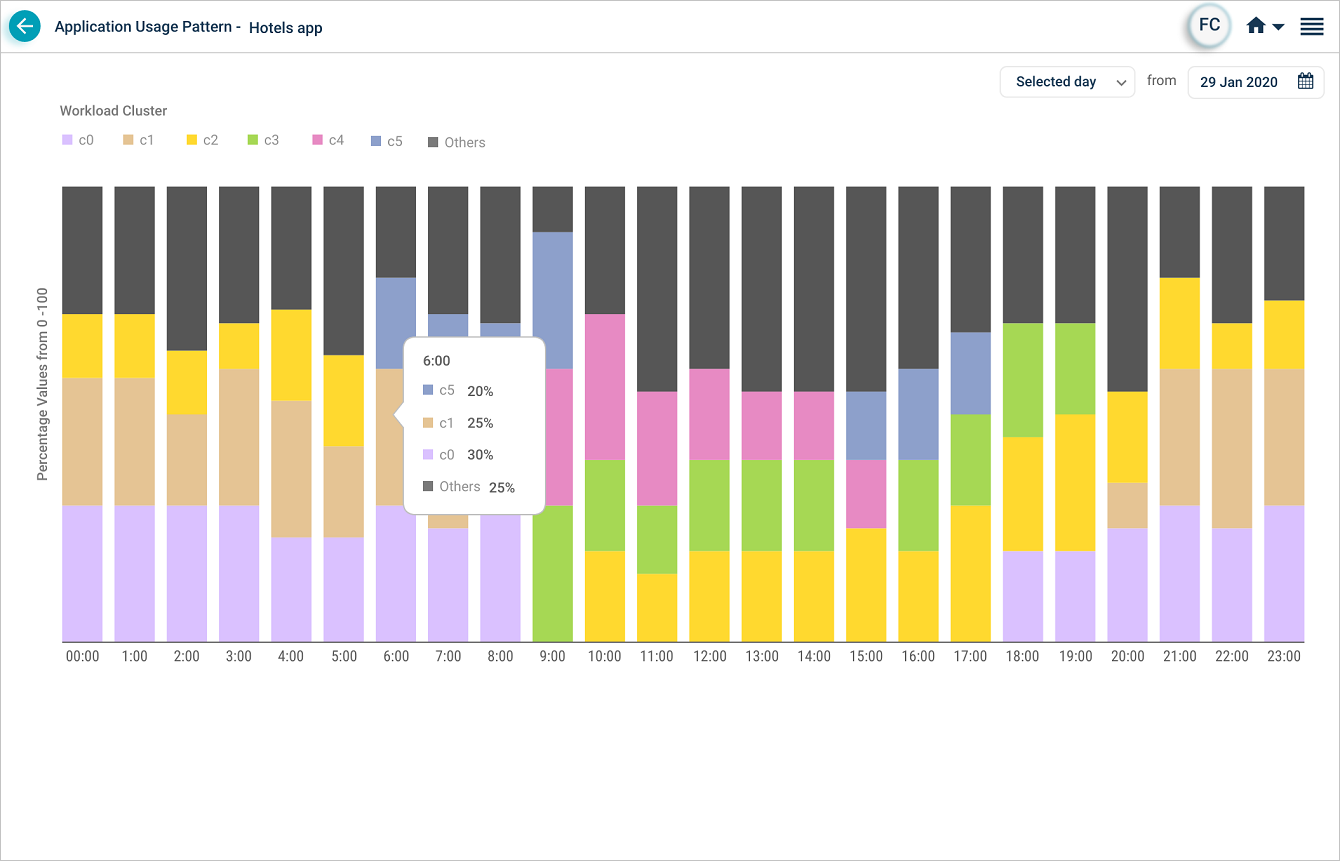1340x861 pixels.
Task: Open the hamburger menu icon
Action: (x=1311, y=27)
